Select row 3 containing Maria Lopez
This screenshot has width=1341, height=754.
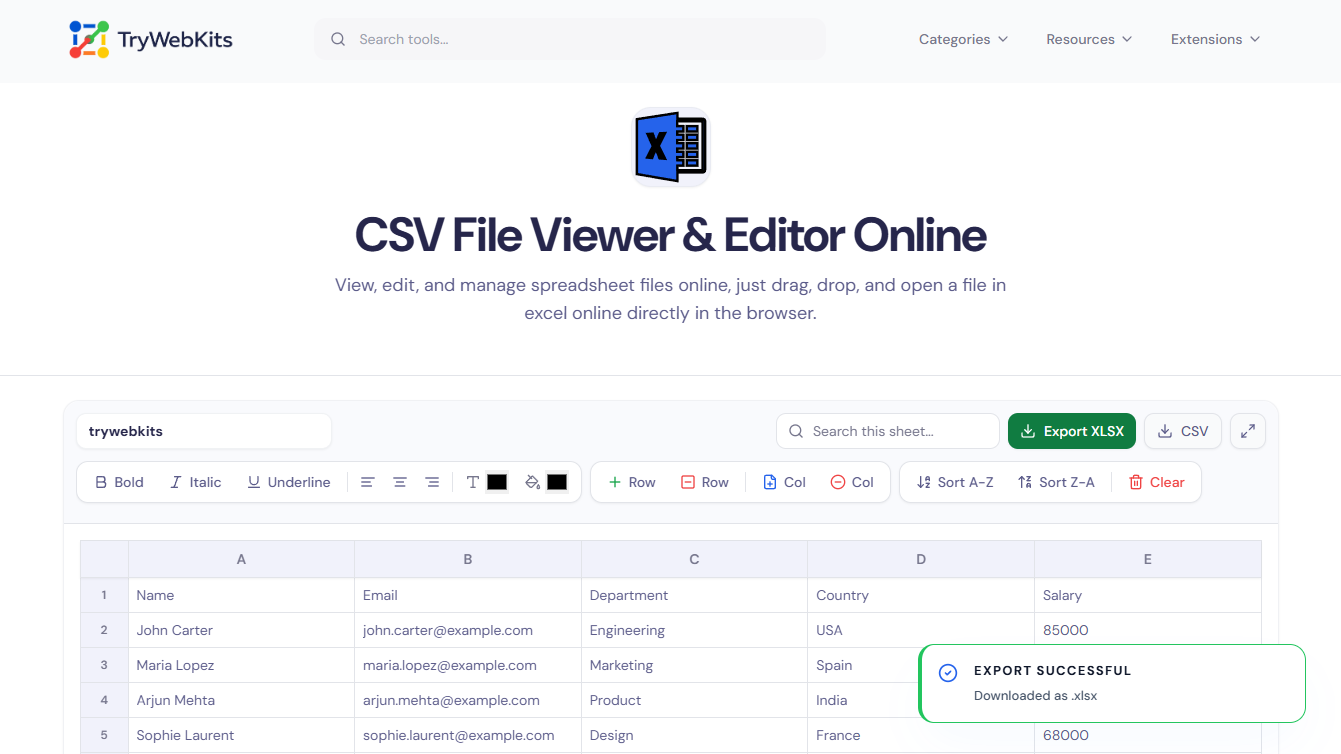pyautogui.click(x=104, y=664)
